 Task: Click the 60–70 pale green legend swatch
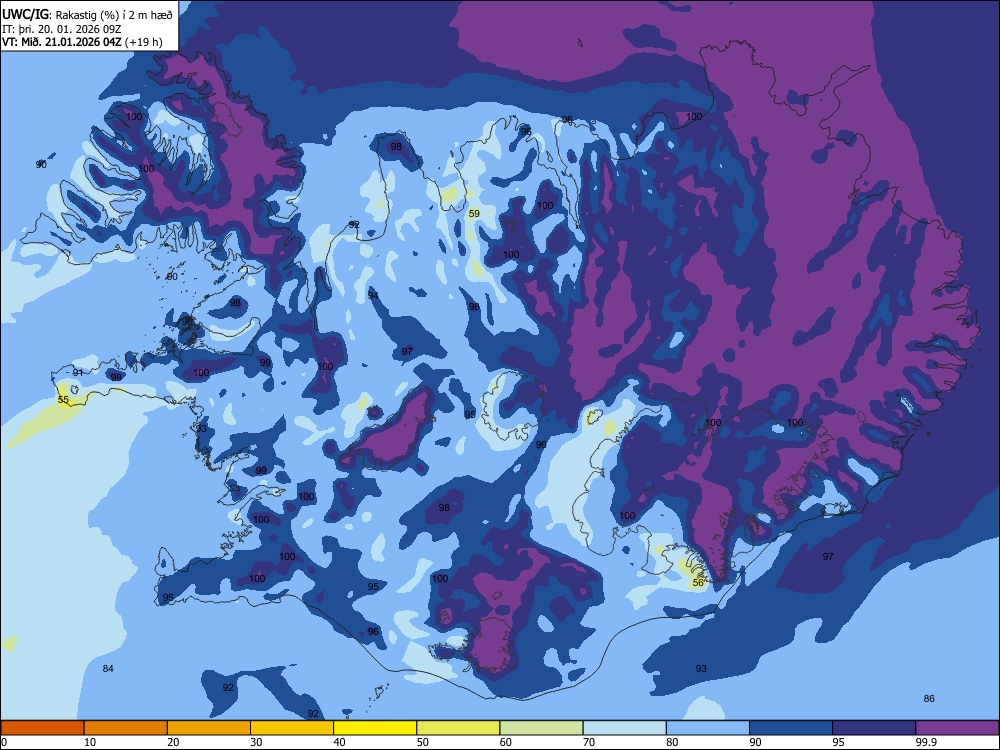(x=541, y=728)
